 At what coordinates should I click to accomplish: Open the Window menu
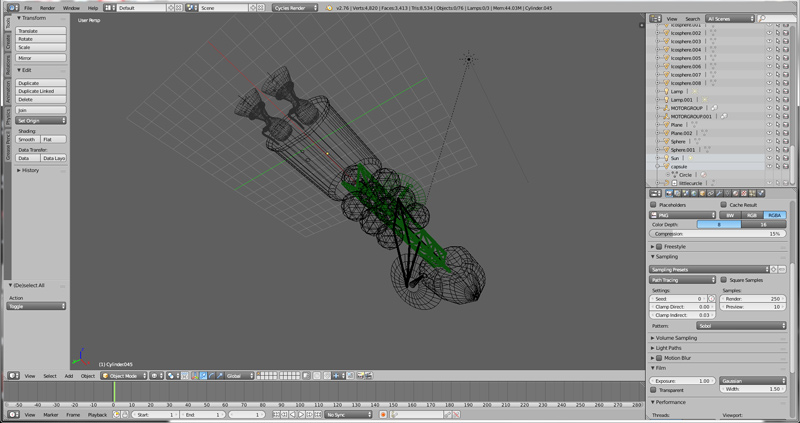71,7
